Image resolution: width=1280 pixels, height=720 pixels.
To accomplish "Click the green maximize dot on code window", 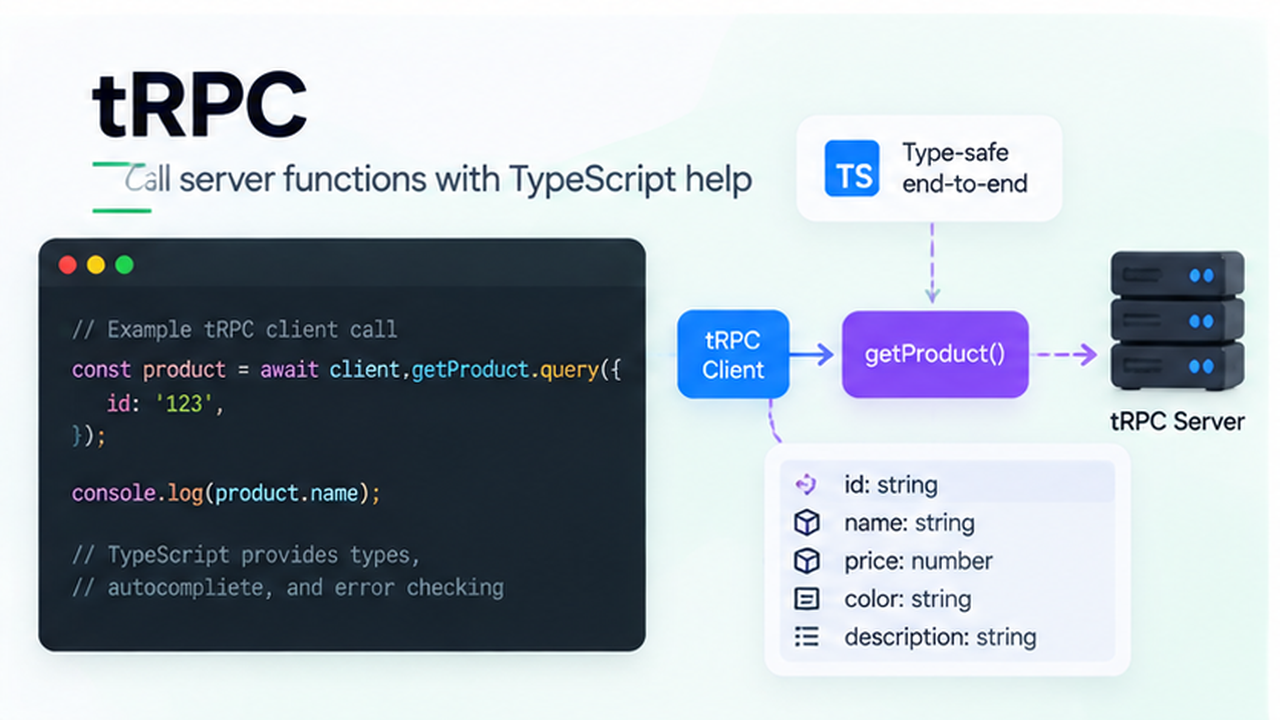I will click(124, 265).
